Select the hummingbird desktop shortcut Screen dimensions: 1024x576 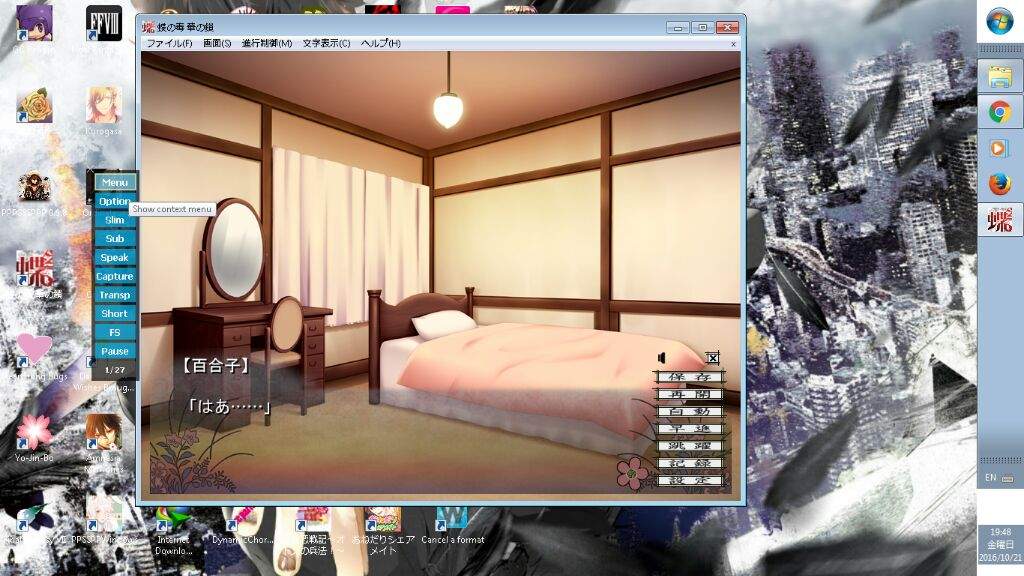pos(35,522)
